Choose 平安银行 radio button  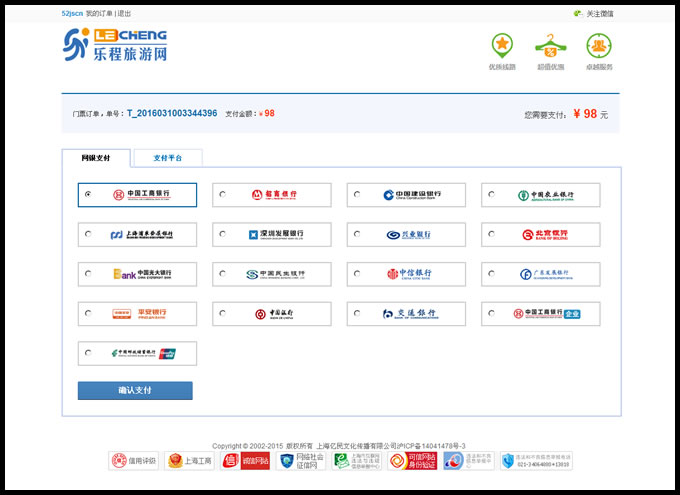88,314
